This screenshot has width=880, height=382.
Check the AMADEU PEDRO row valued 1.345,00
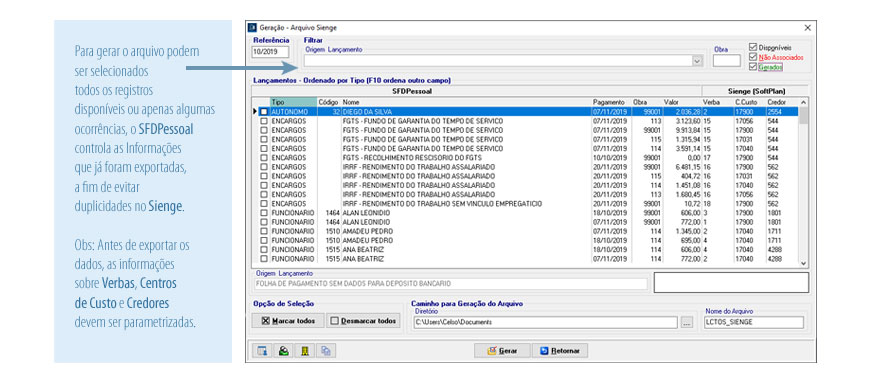[263, 231]
